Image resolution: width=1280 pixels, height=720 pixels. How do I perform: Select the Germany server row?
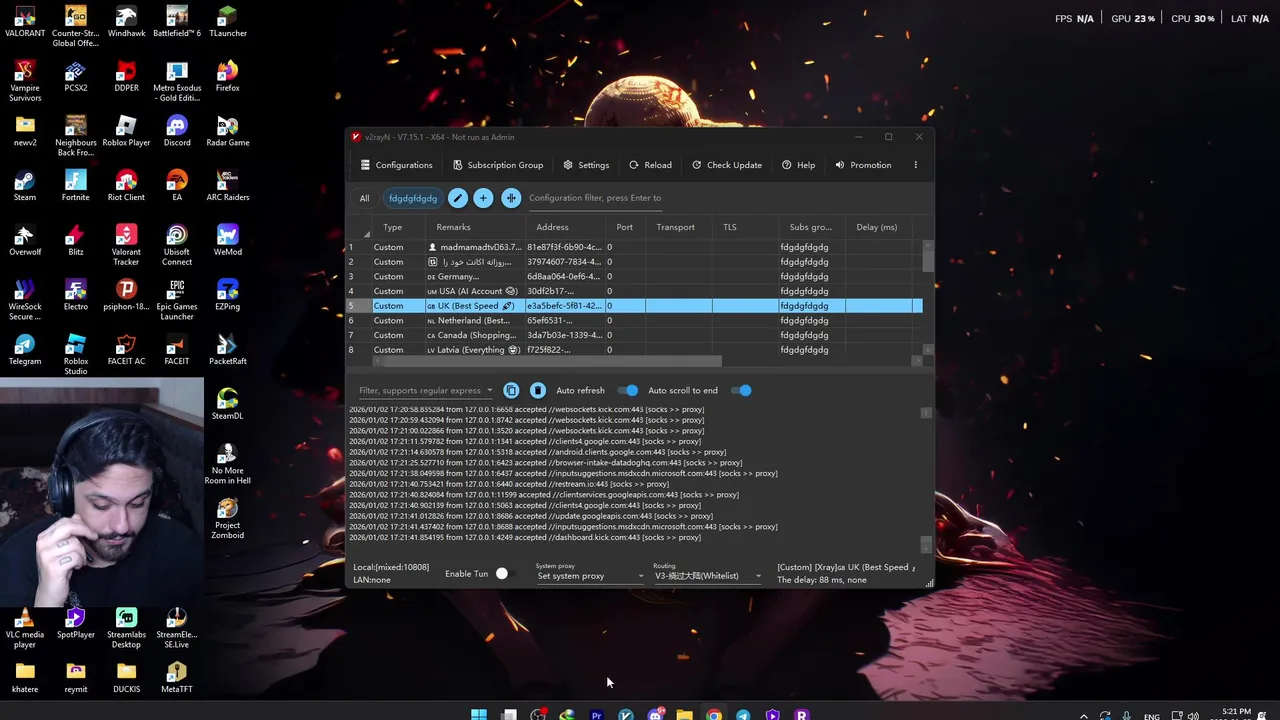pyautogui.click(x=634, y=276)
